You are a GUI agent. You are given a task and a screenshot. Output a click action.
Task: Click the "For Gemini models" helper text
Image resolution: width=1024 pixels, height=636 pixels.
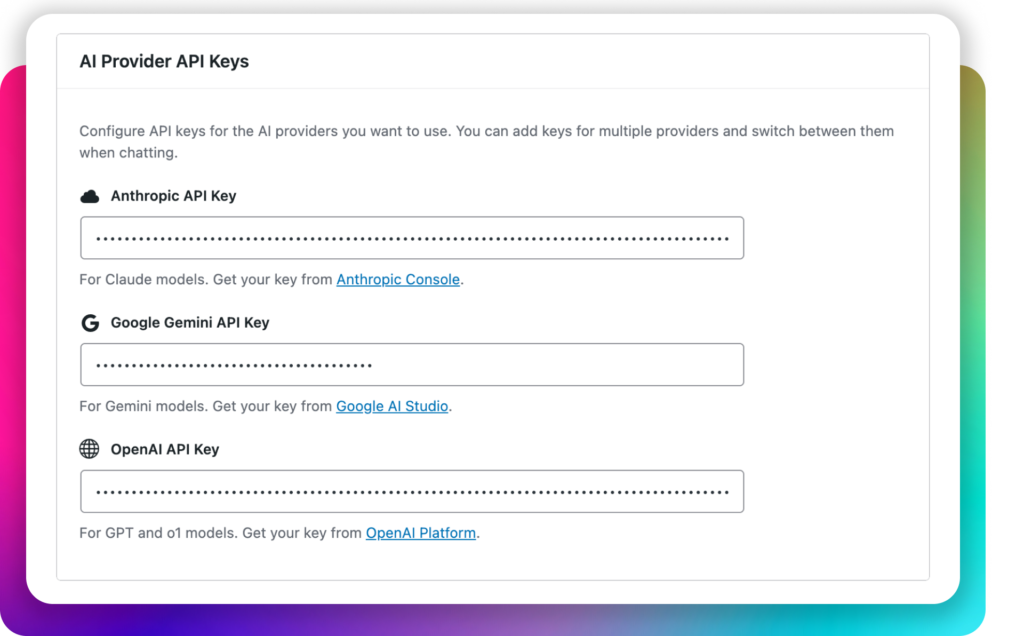(x=205, y=407)
